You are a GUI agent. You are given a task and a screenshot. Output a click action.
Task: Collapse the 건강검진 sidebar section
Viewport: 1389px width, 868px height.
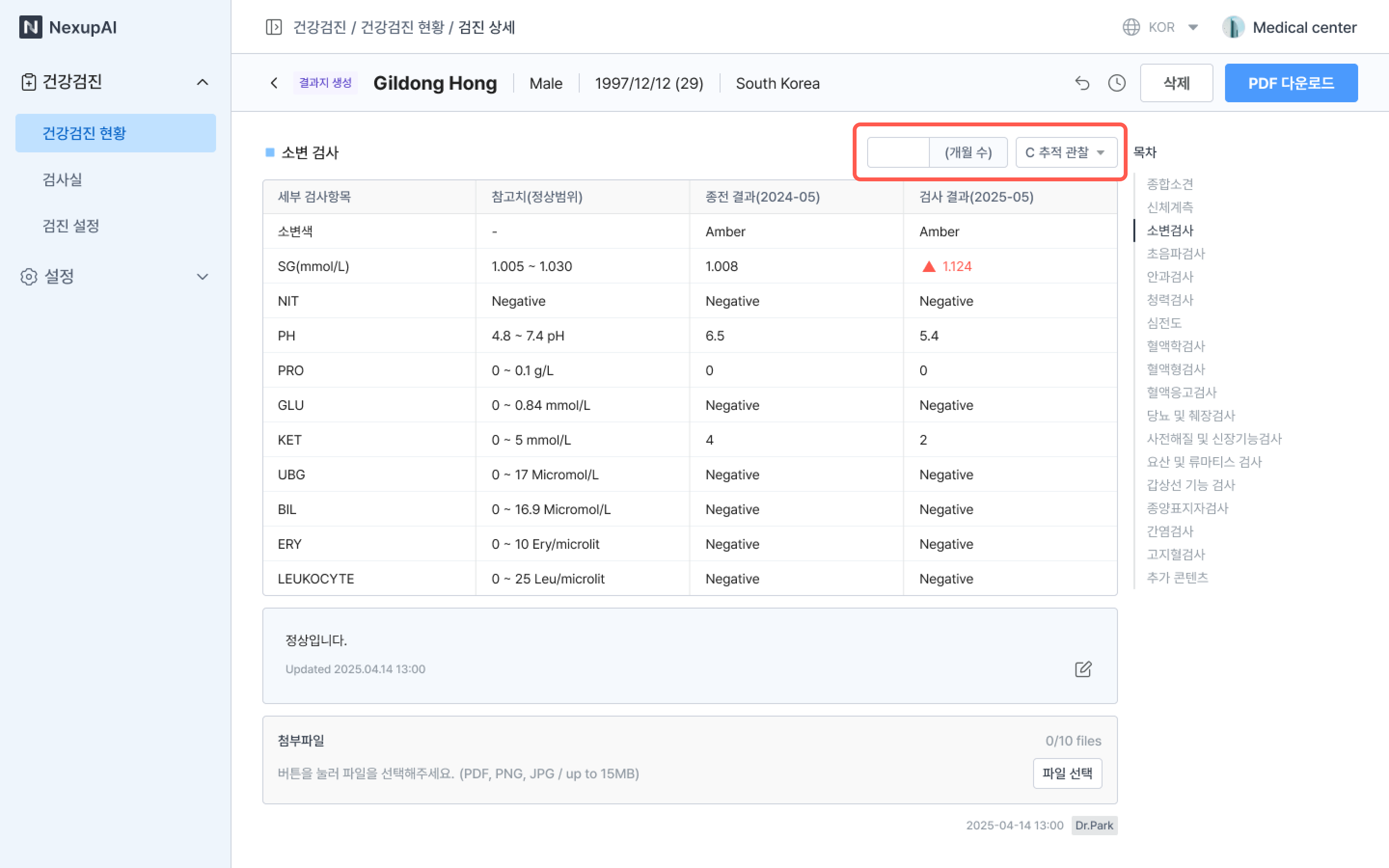click(202, 82)
